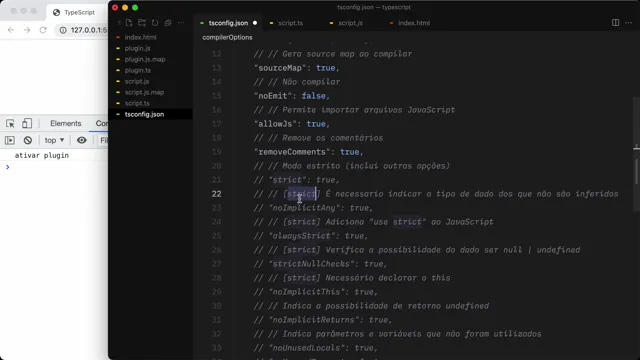Open the DevTools Elements tab
Screen dimensions: 640x360
click(x=66, y=123)
